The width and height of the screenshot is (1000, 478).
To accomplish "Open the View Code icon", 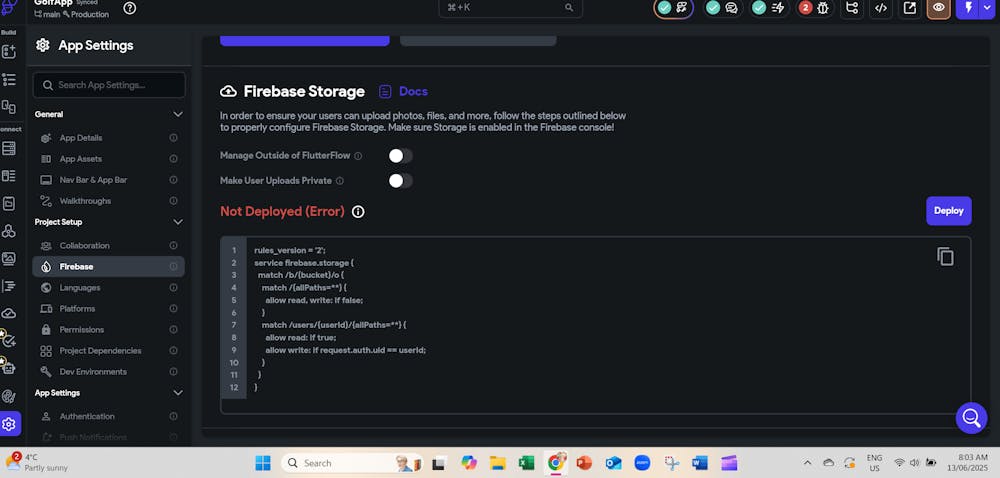I will coord(881,8).
